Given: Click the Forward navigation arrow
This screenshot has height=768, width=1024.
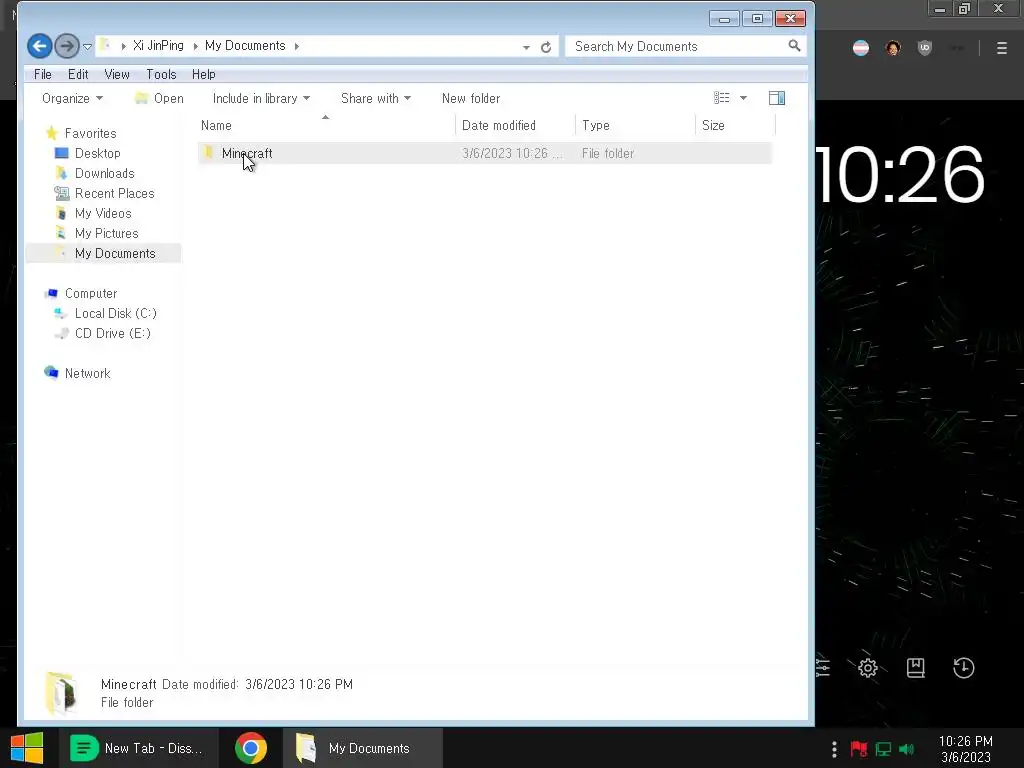Looking at the screenshot, I should [66, 46].
